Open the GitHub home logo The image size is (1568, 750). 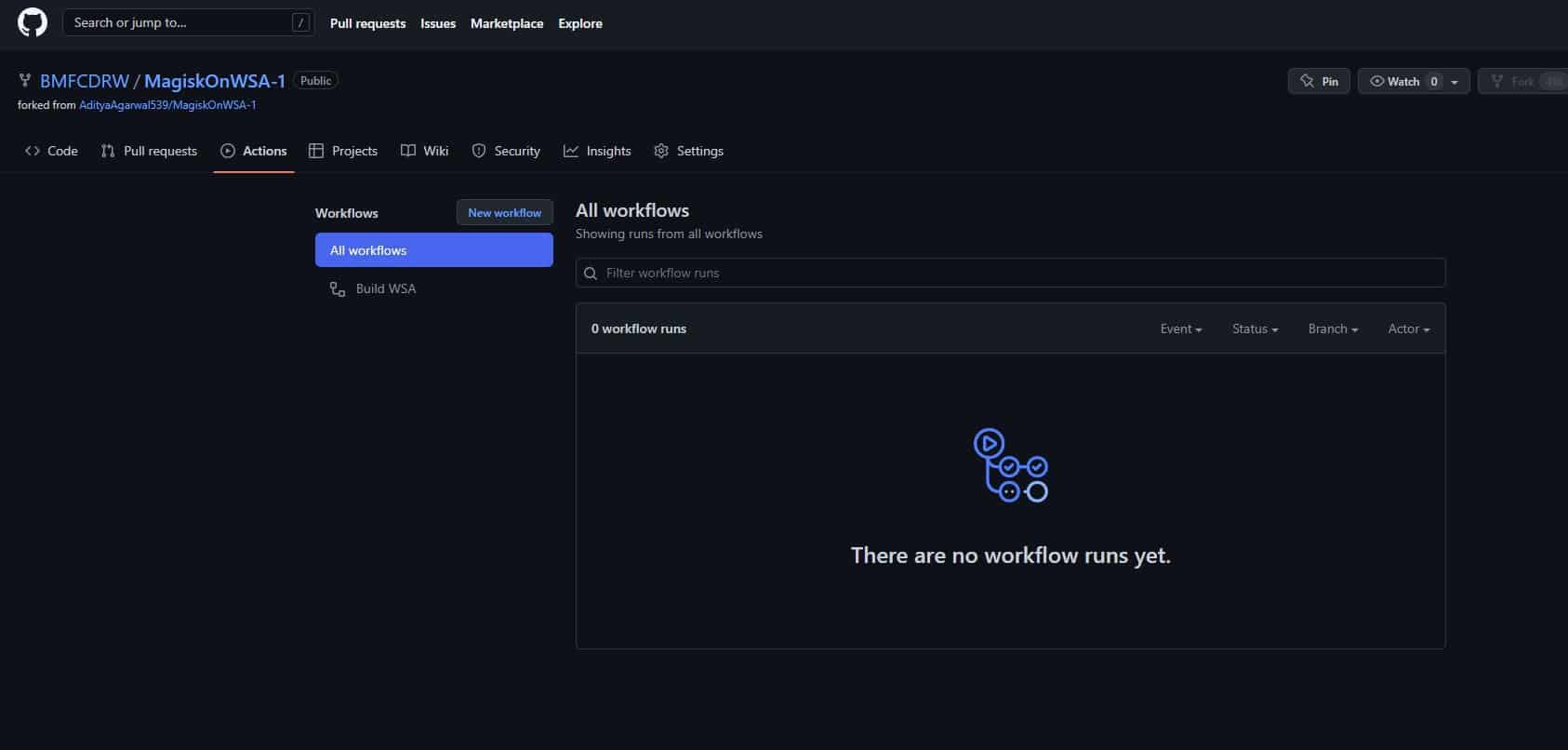33,22
